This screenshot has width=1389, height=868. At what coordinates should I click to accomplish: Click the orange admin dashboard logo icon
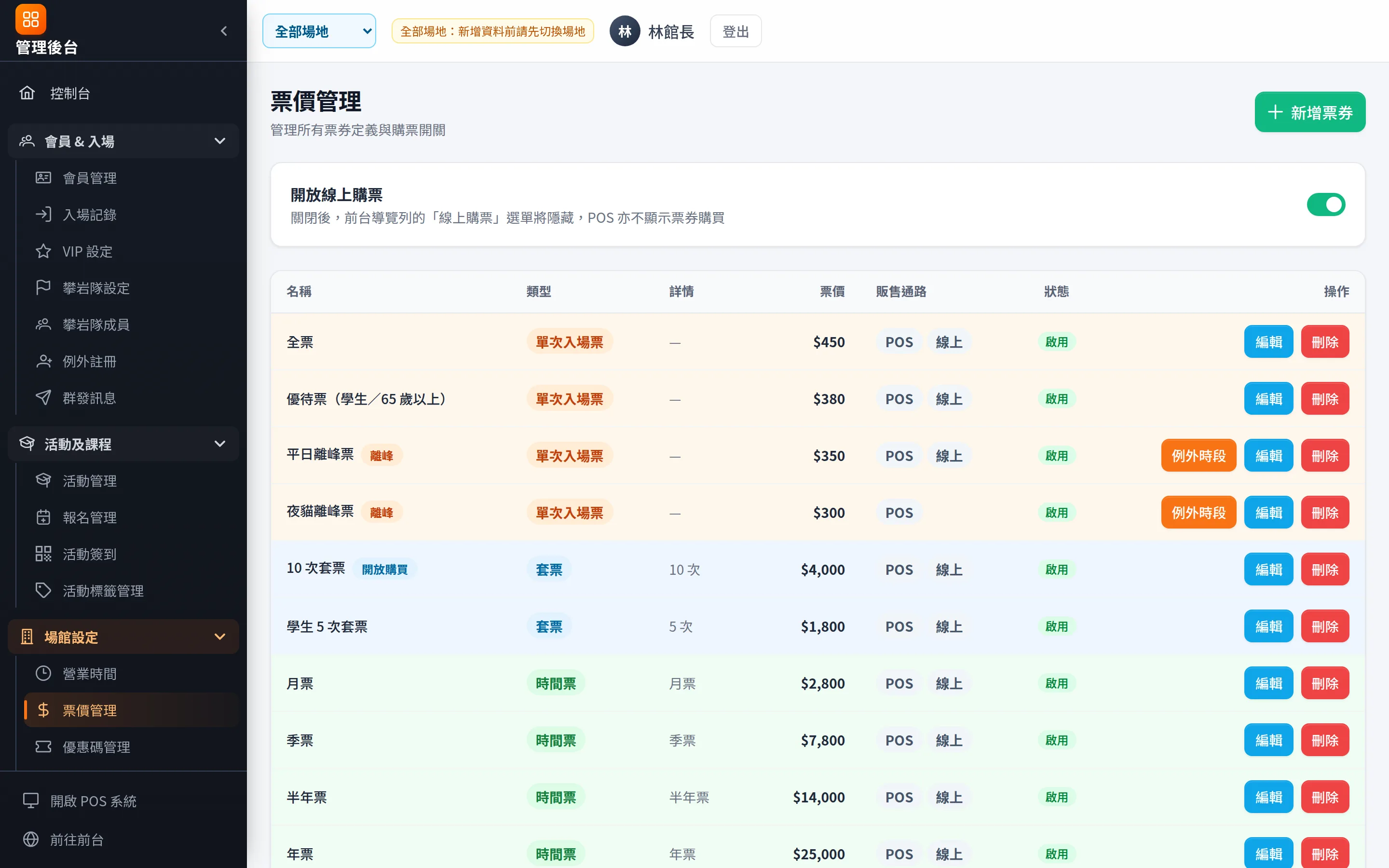pos(30,19)
